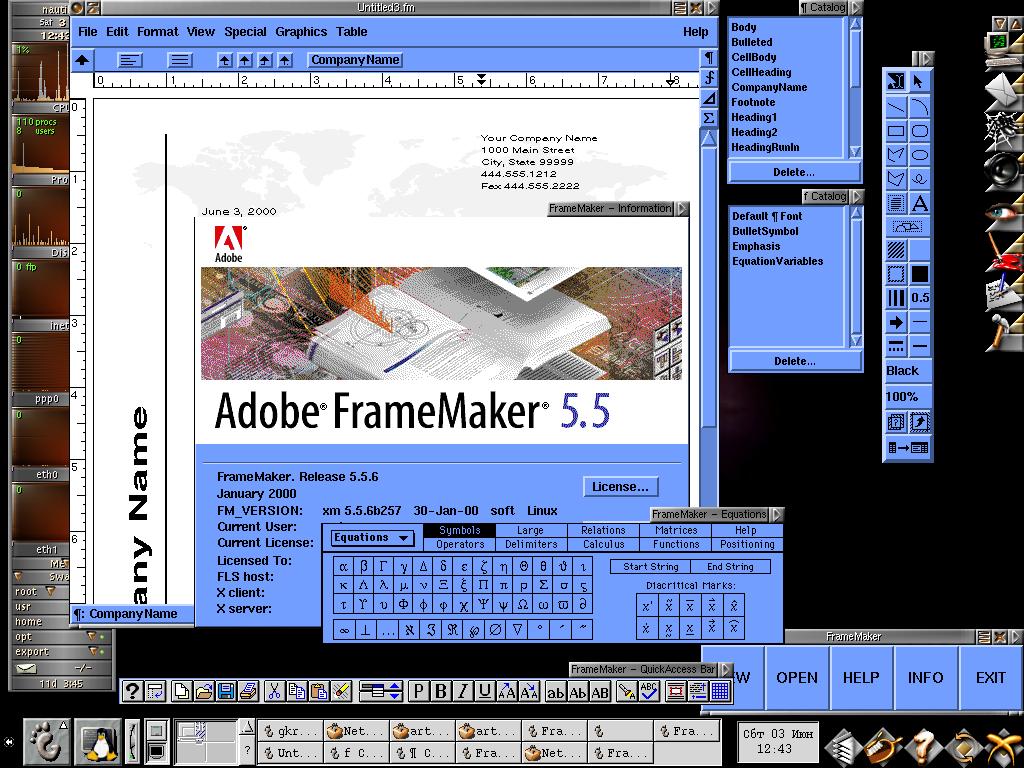Click the diagonal hatch fill pattern swatch
1024x768 pixels.
(x=896, y=249)
